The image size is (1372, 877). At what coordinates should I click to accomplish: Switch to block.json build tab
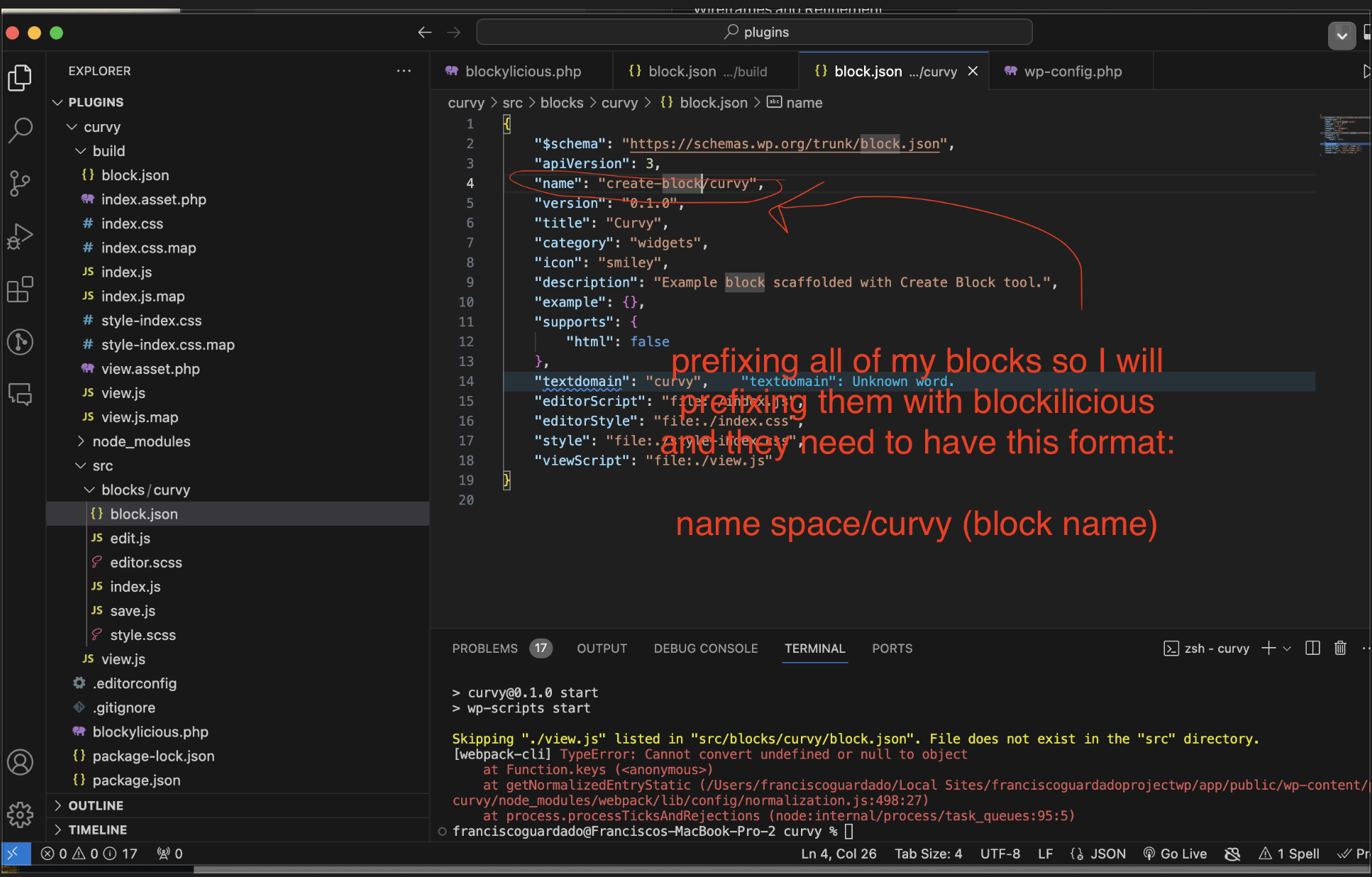pyautogui.click(x=707, y=71)
